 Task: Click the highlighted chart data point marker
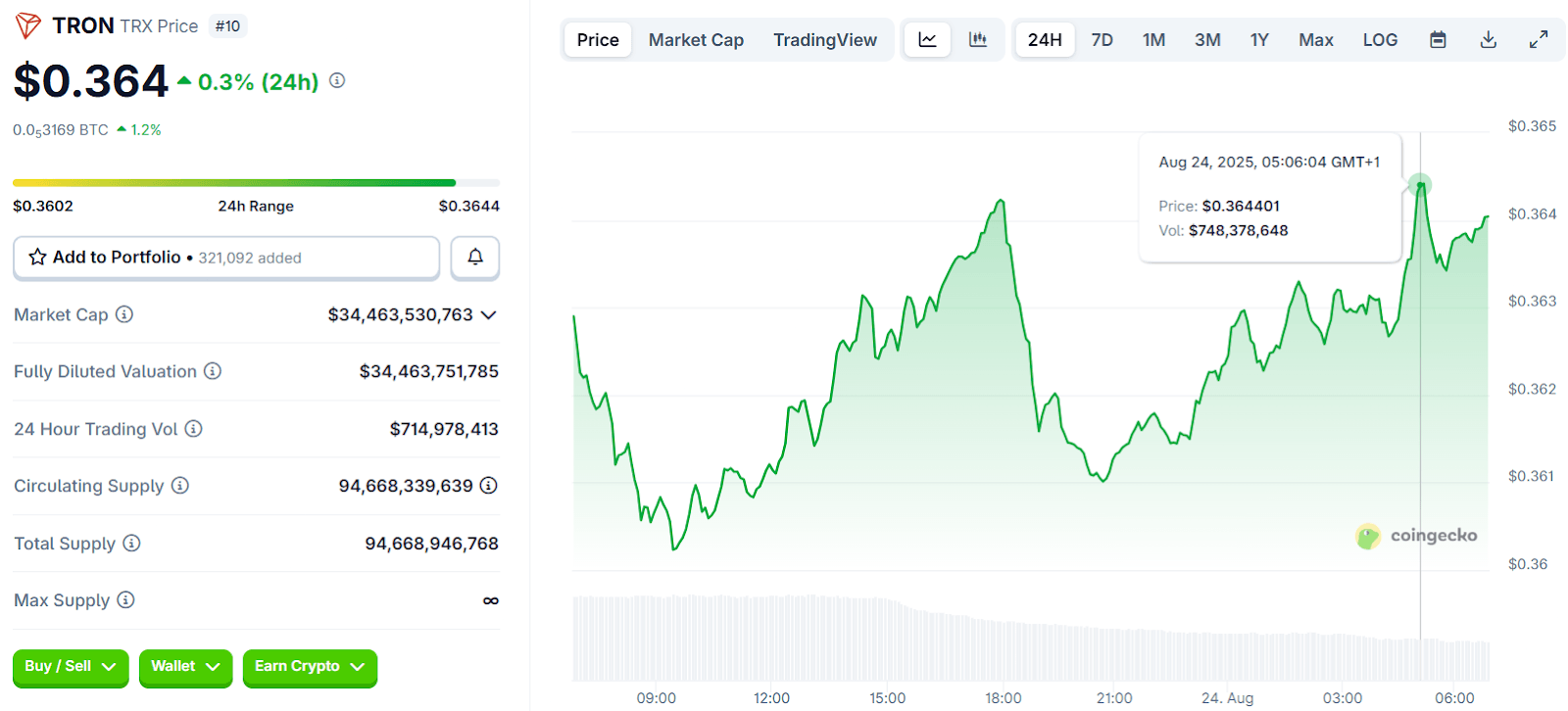coord(1420,184)
